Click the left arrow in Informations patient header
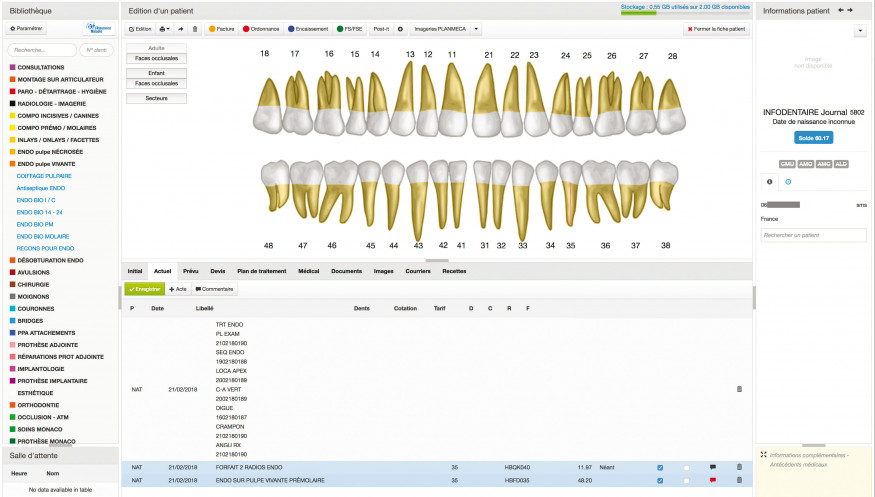This screenshot has width=875, height=497. coord(840,10)
